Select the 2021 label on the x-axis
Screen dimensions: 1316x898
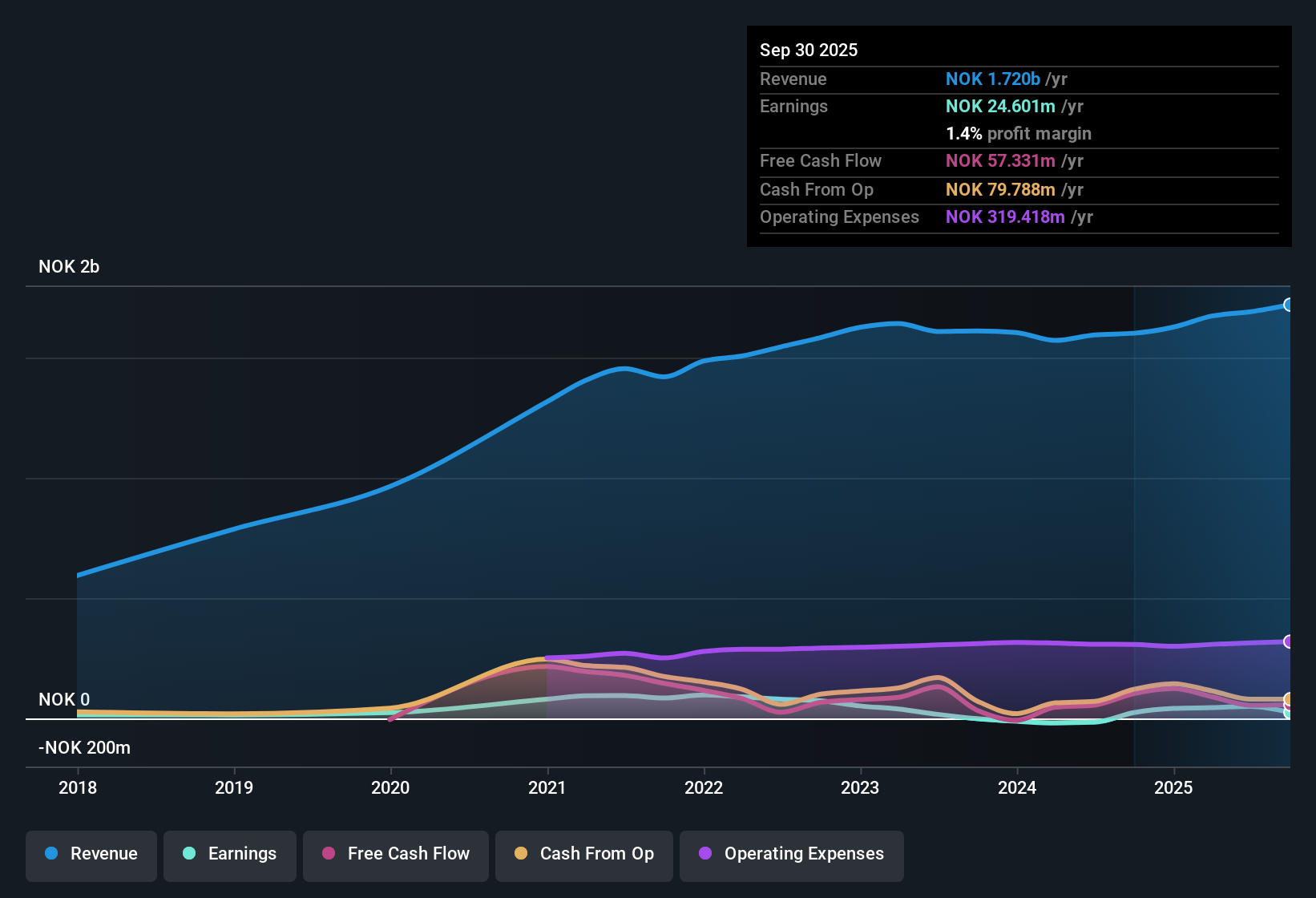[547, 788]
